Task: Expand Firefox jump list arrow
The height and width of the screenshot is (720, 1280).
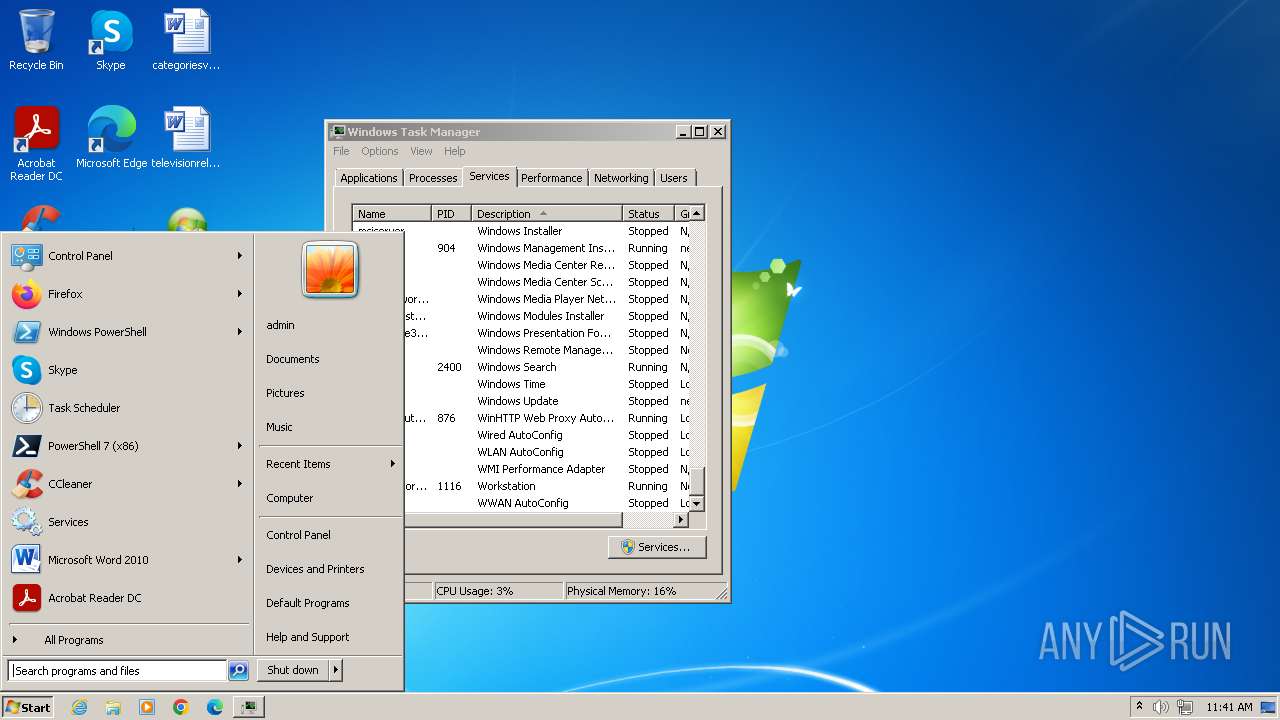Action: 240,294
